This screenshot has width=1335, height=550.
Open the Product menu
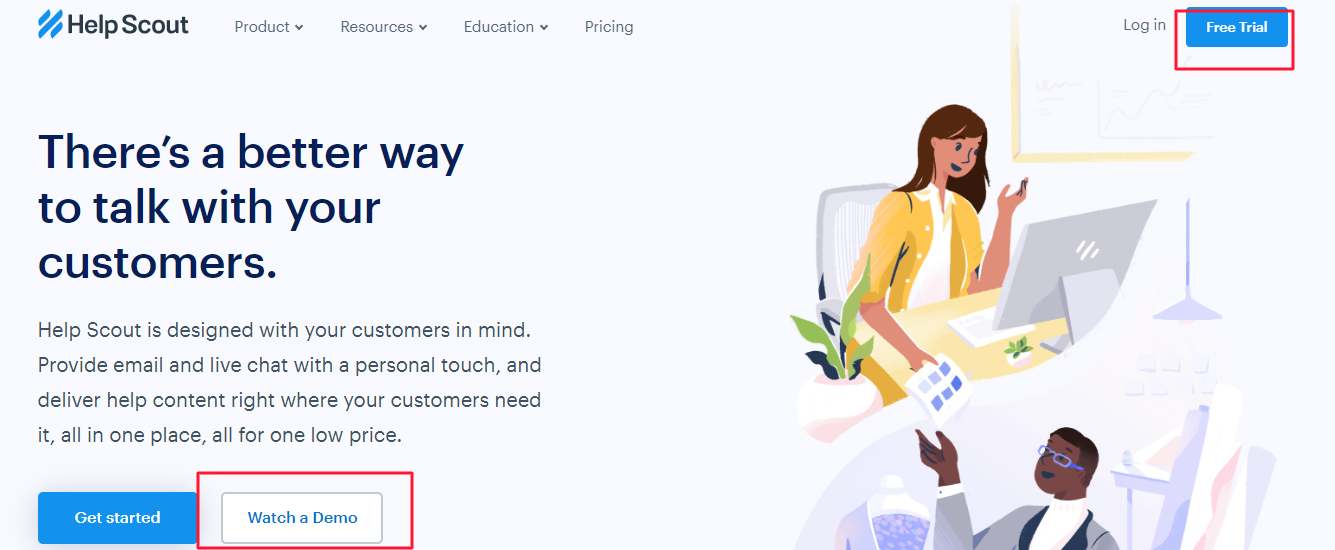(x=269, y=27)
